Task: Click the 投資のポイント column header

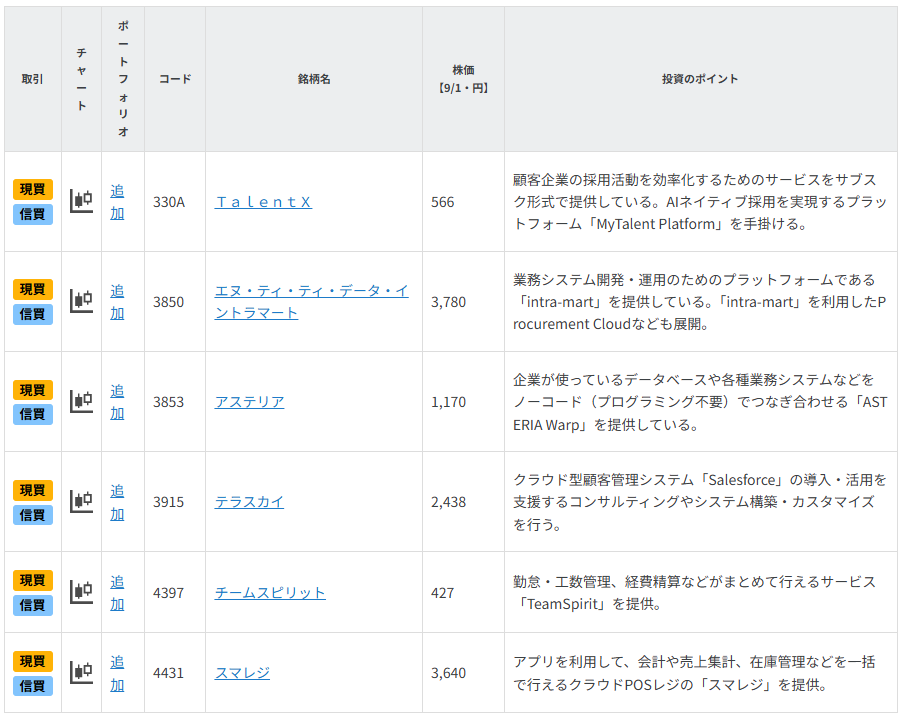Action: (700, 79)
